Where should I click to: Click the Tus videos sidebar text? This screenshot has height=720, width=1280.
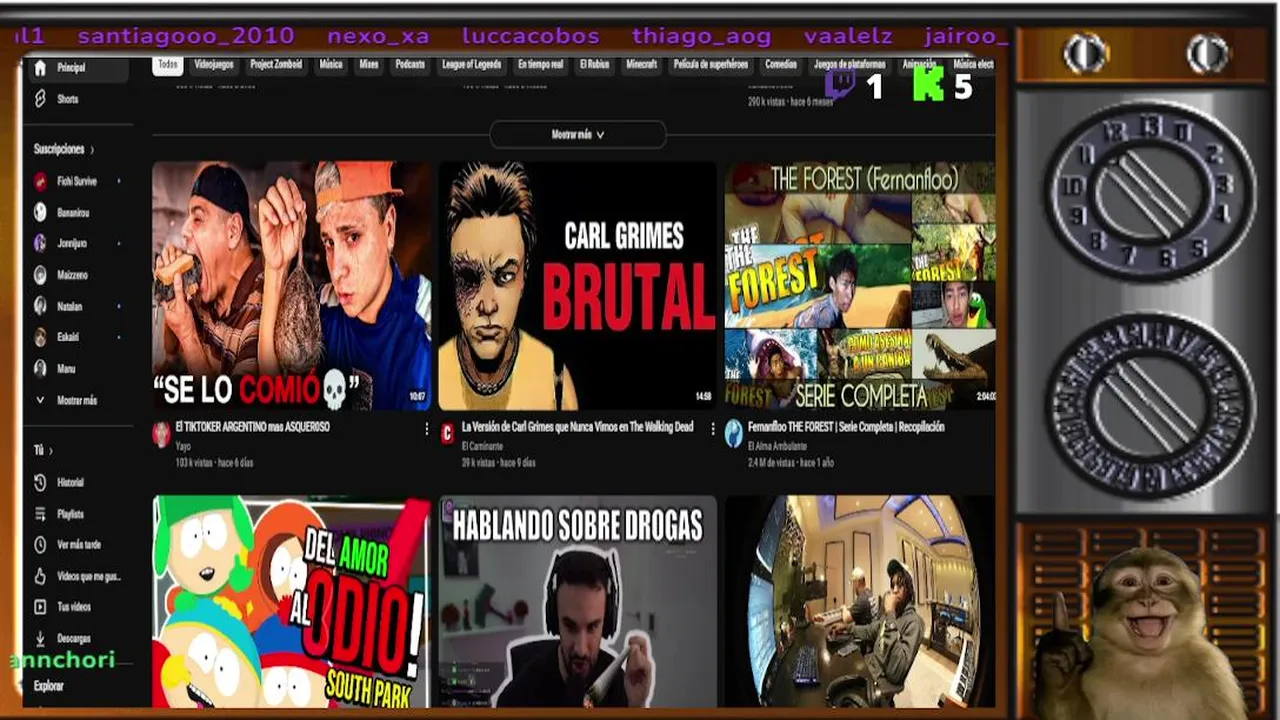74,607
